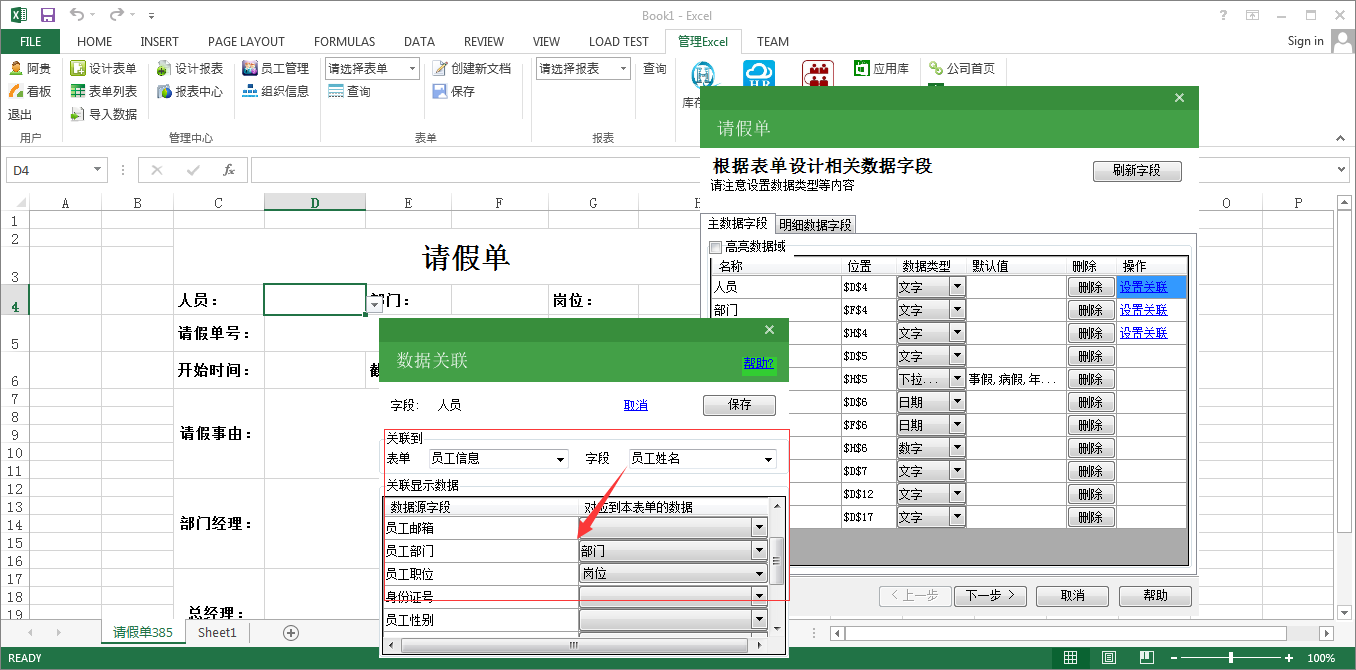
Task: Click the Excel Help question mark icon
Action: click(x=1224, y=15)
